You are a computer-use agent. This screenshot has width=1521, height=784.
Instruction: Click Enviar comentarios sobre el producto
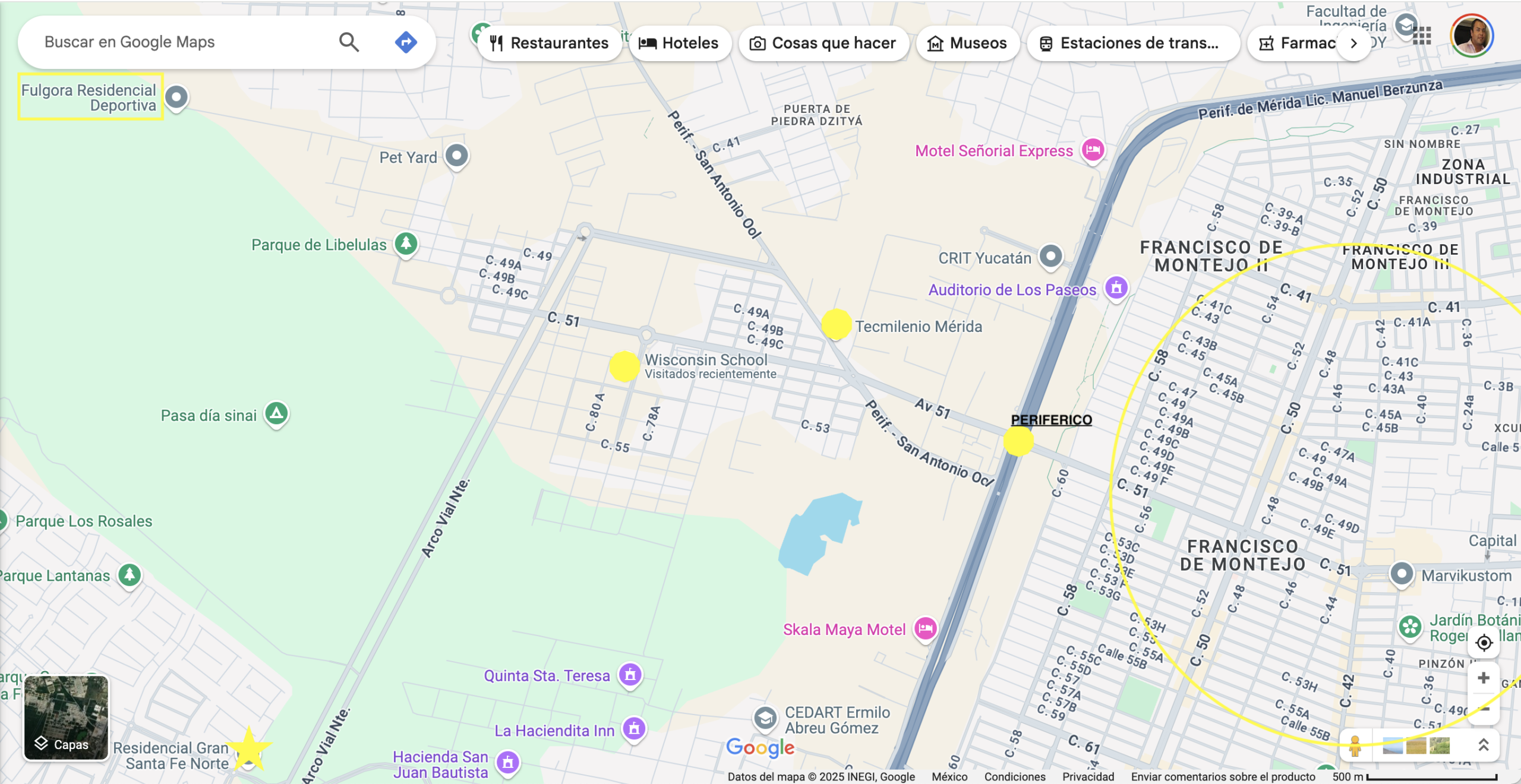(x=1223, y=777)
